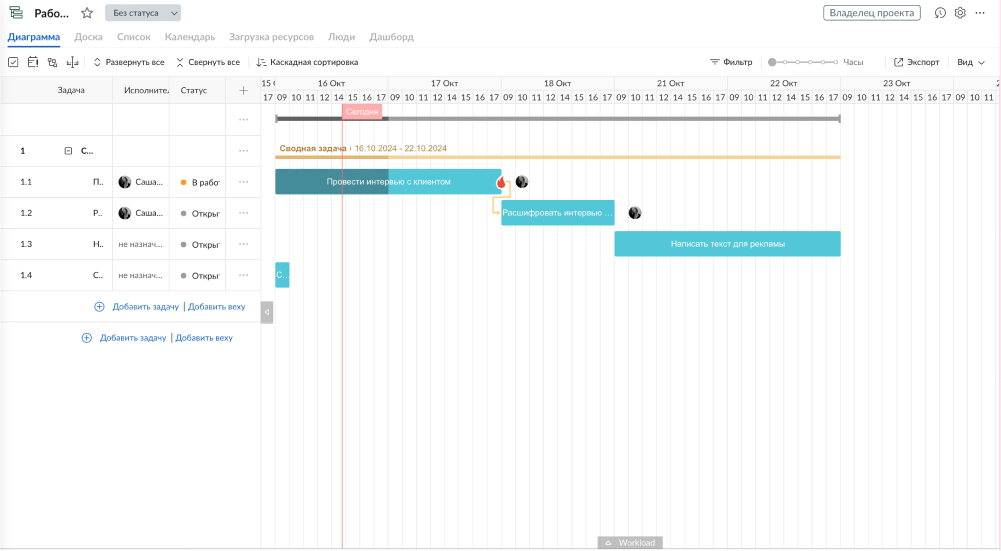The image size is (1001, 551).
Task: Click the timeline zoom scale slider
Action: [803, 62]
